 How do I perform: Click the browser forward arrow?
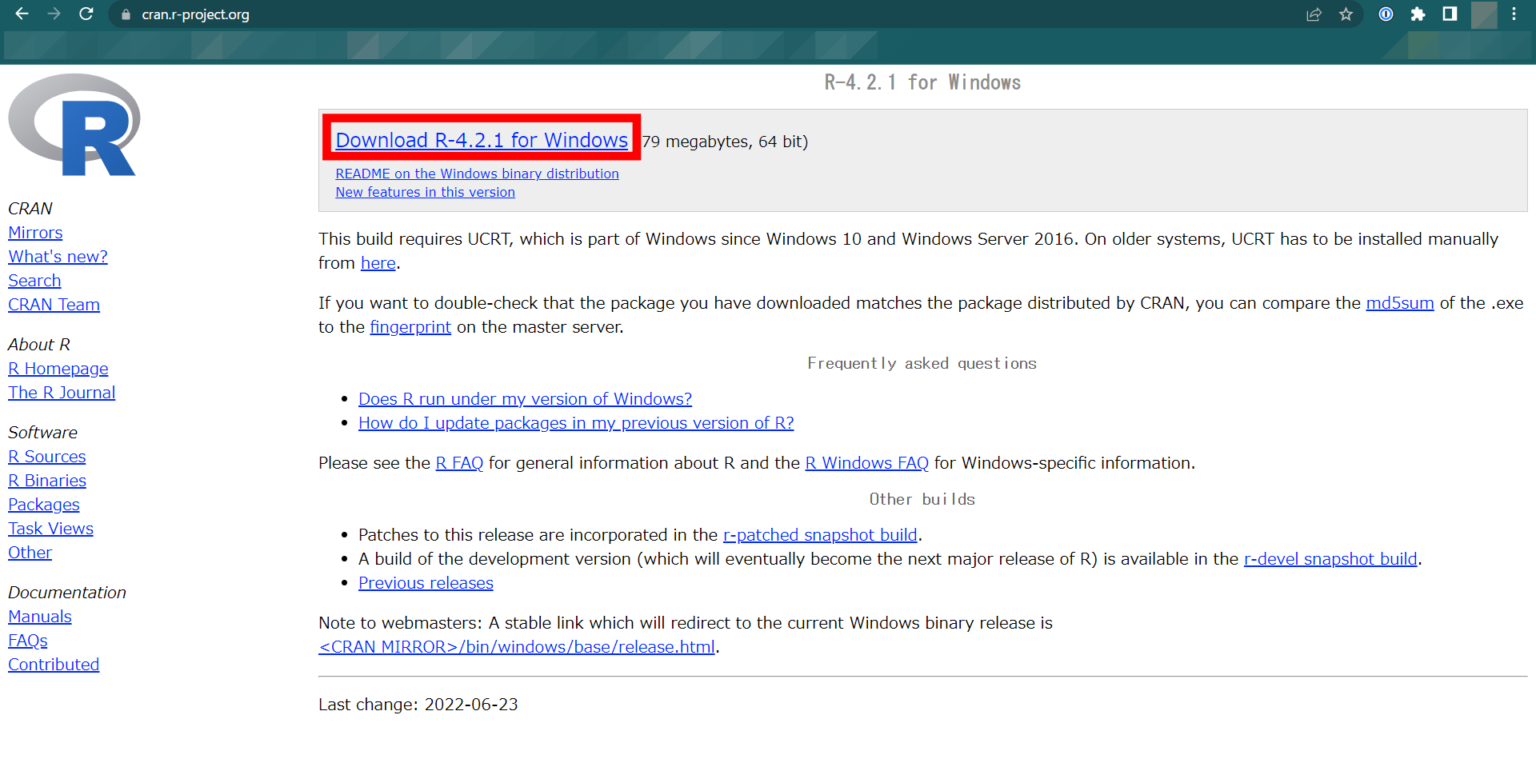tap(53, 14)
